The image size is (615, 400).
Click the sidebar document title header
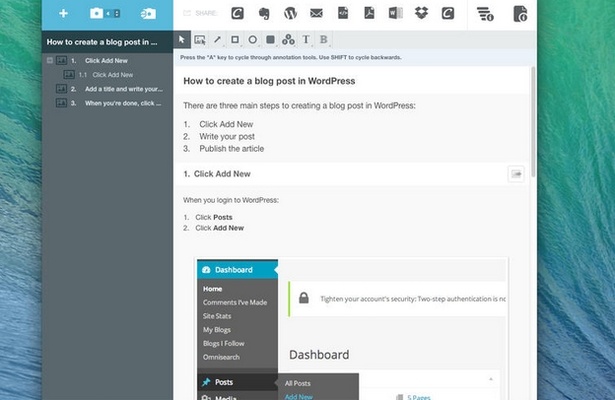coord(107,42)
